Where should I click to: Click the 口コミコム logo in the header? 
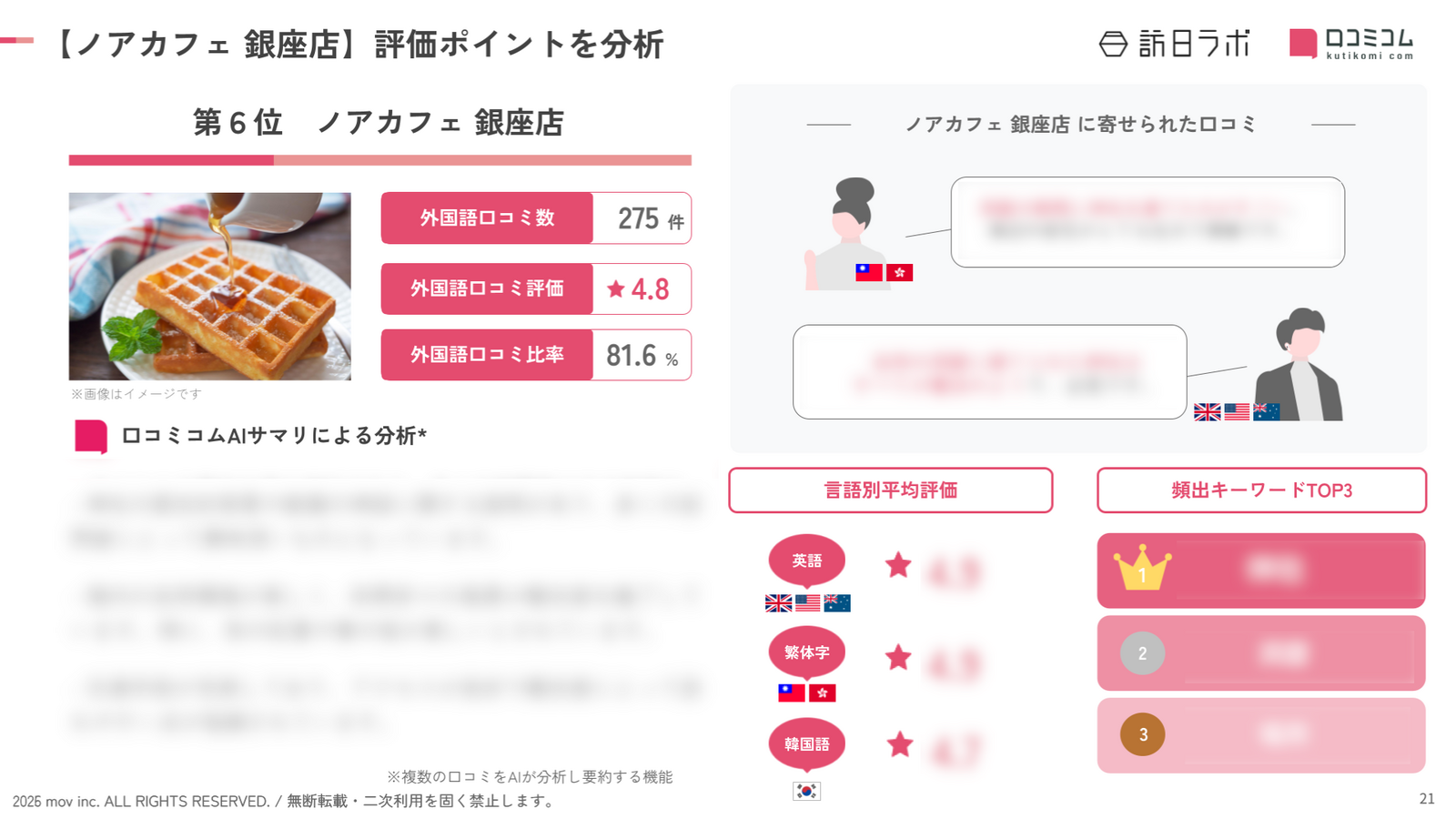1351,43
